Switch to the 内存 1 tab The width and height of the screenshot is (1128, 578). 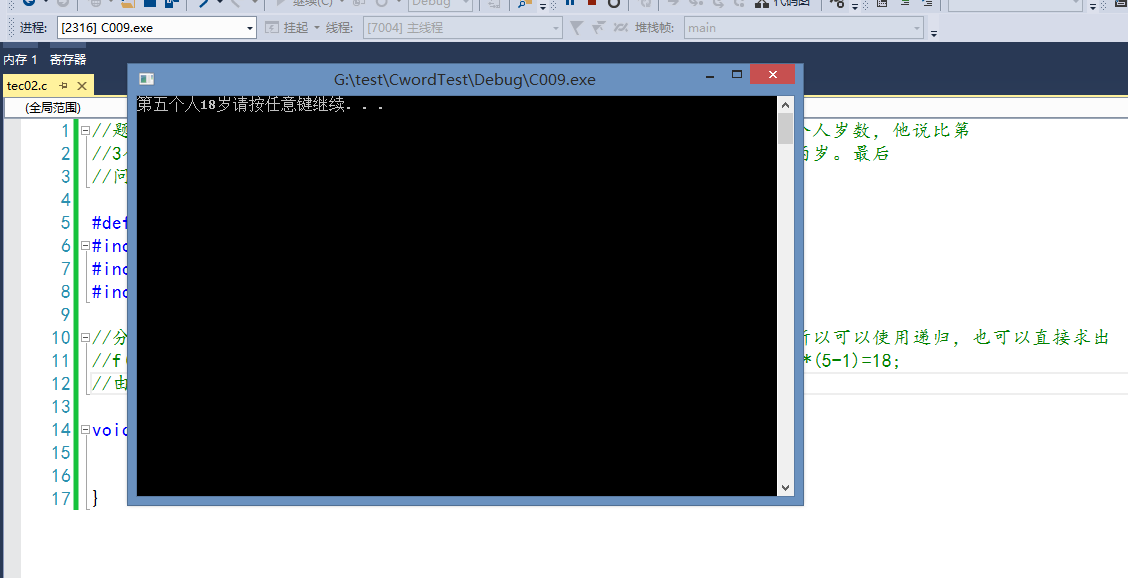(x=20, y=60)
